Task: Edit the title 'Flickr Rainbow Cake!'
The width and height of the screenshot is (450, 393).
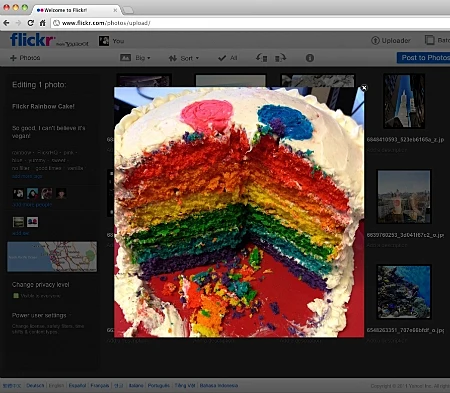Action: tap(43, 106)
